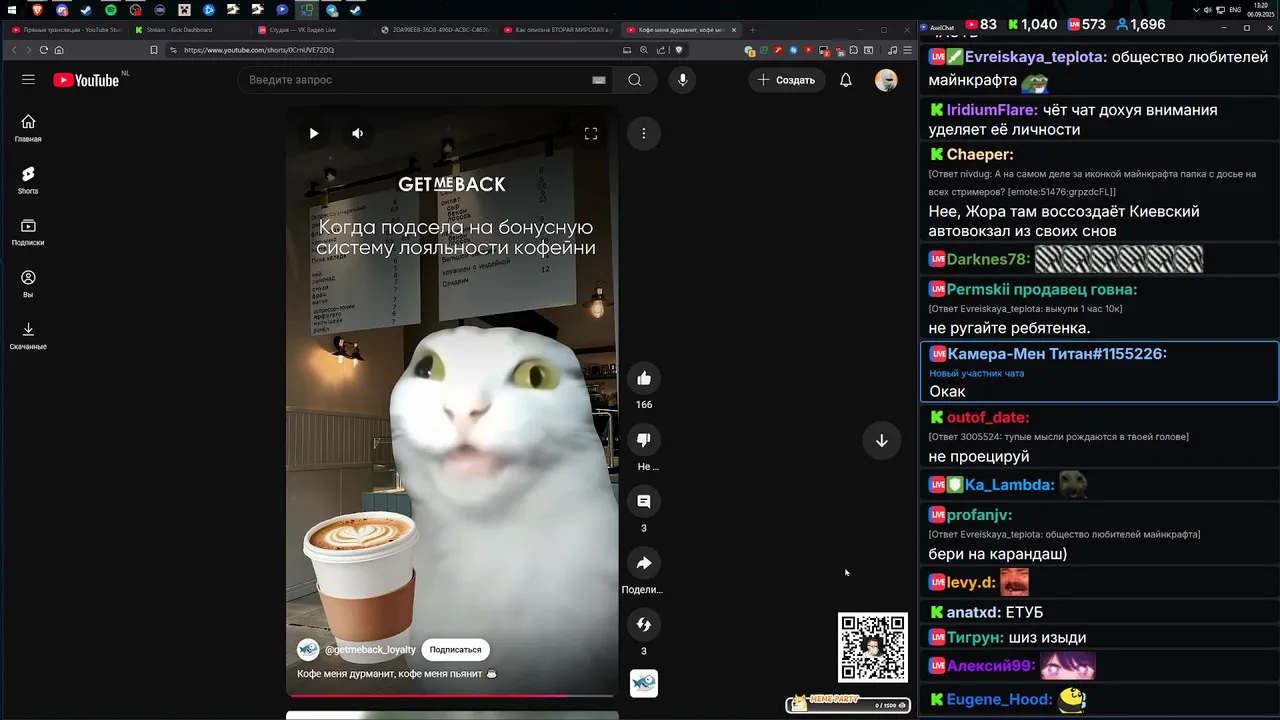
Task: Open Spotify from the taskbar
Action: click(110, 10)
